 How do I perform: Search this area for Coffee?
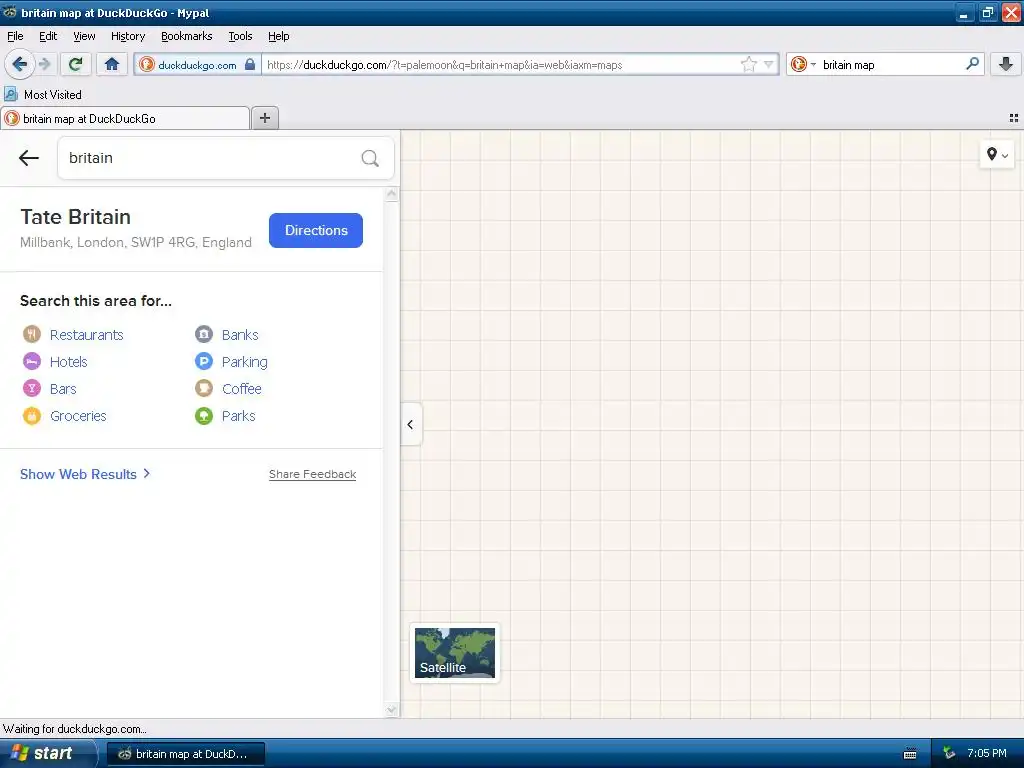click(241, 389)
